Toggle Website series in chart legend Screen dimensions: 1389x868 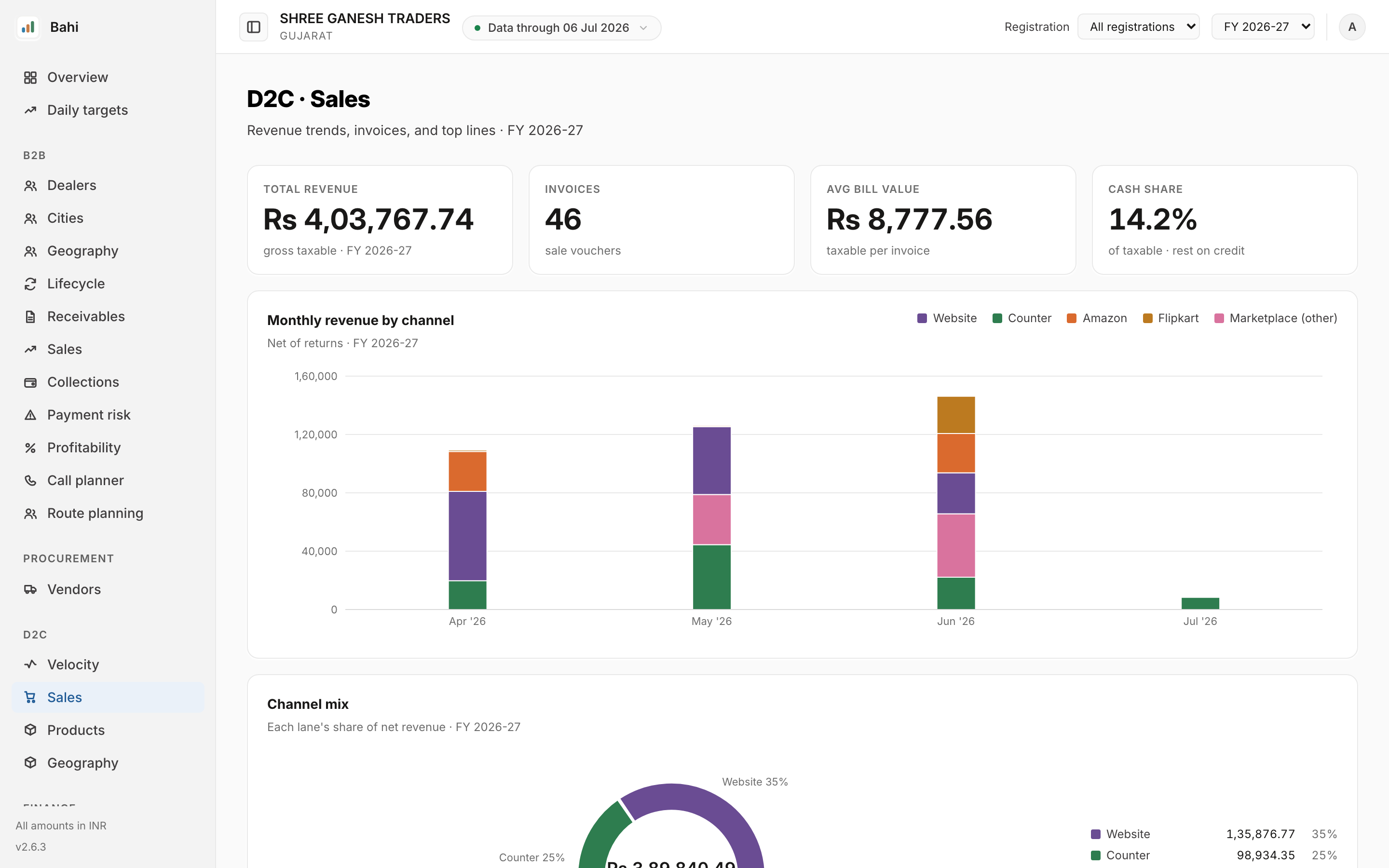(947, 318)
